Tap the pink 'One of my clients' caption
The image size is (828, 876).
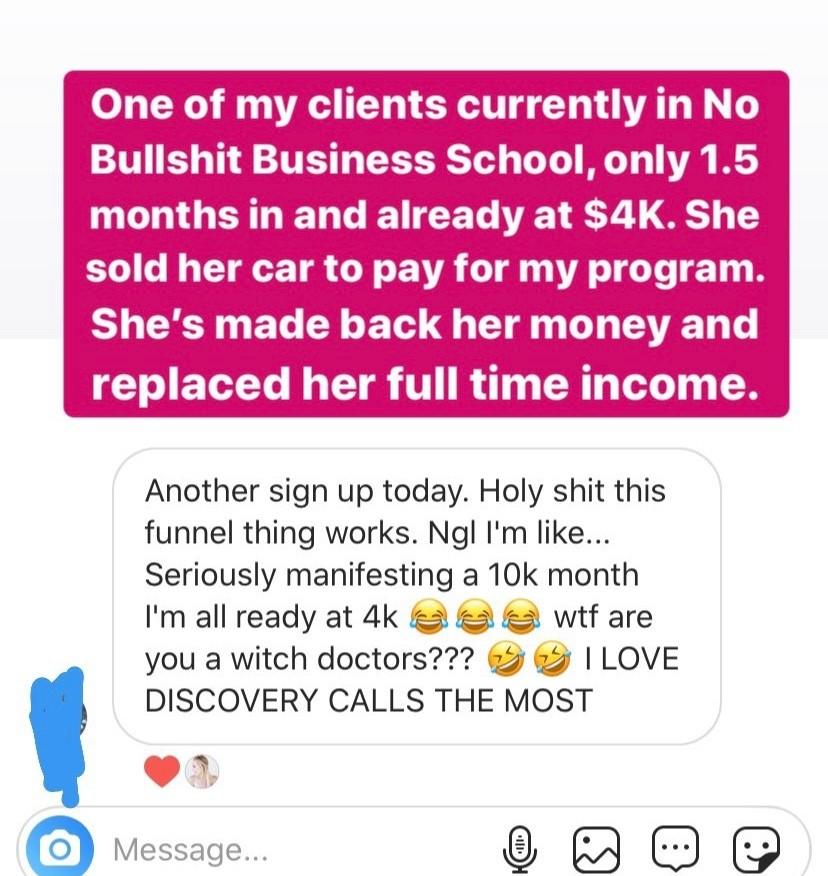(426, 244)
